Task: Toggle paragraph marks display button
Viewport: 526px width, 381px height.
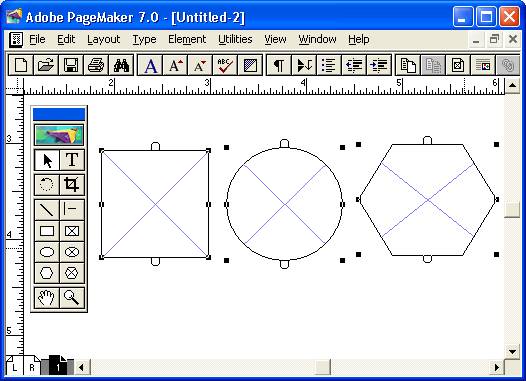Action: tap(278, 65)
